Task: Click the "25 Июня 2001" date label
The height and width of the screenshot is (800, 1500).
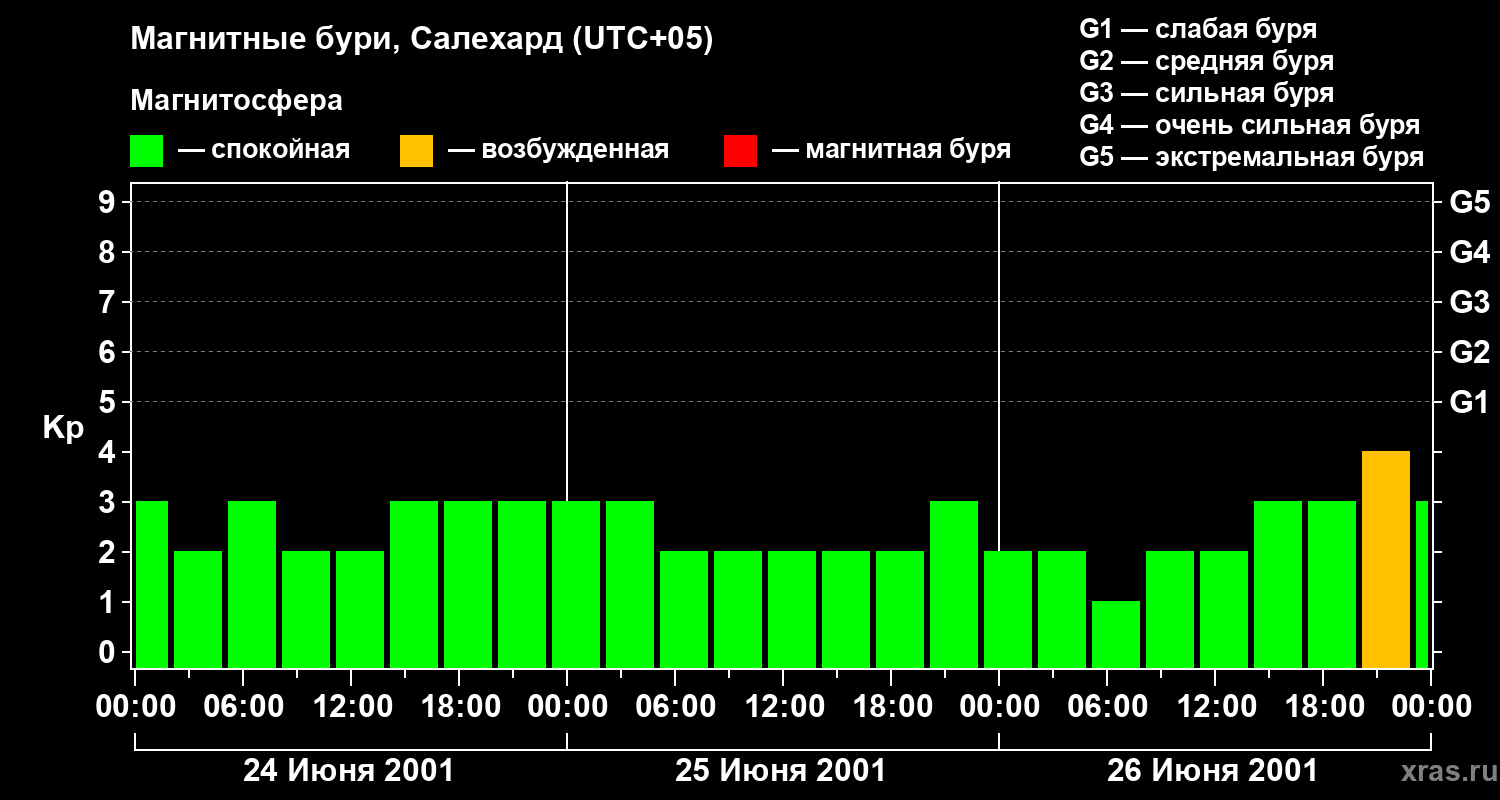Action: 780,771
